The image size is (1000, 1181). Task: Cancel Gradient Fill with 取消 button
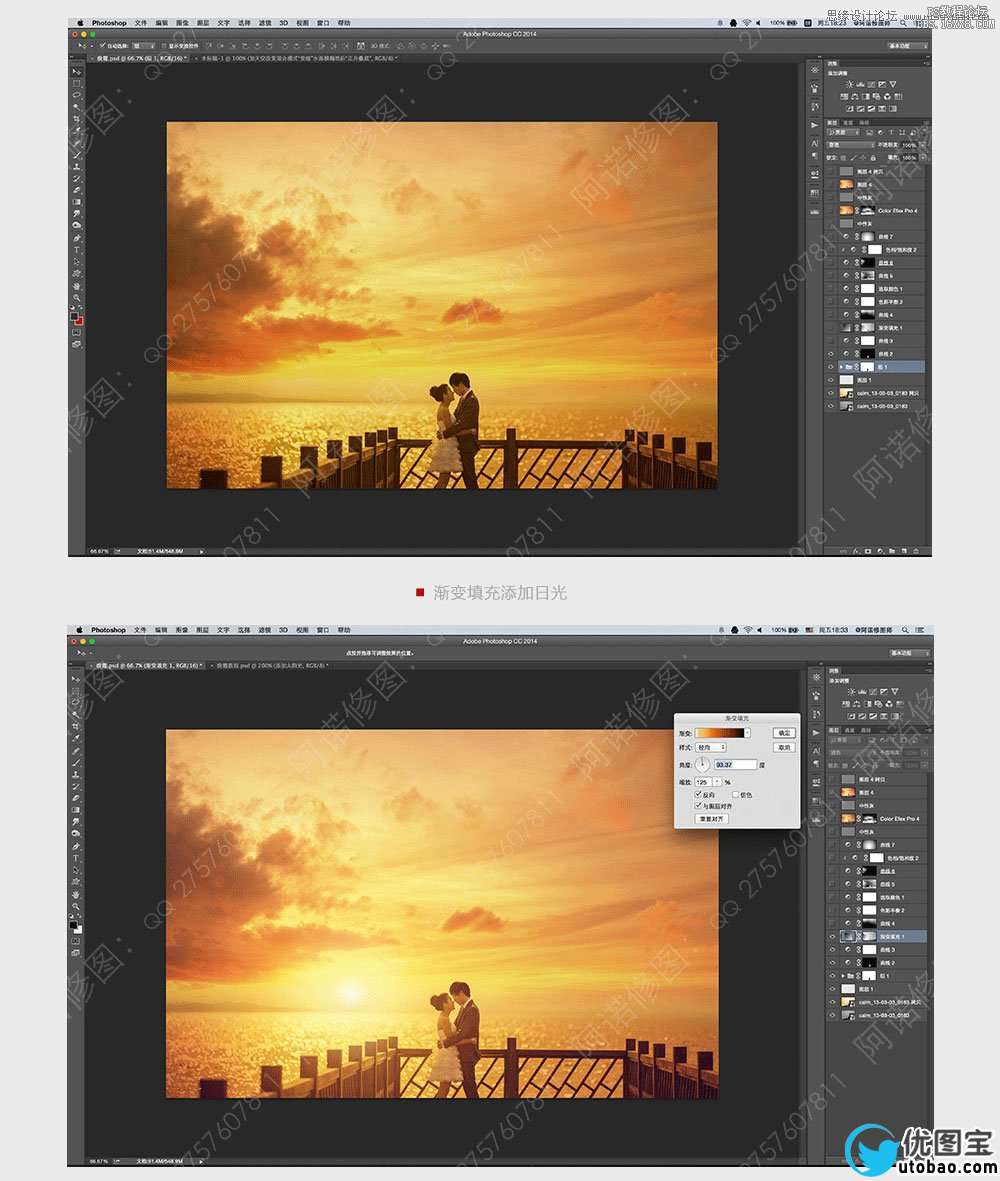pos(784,747)
